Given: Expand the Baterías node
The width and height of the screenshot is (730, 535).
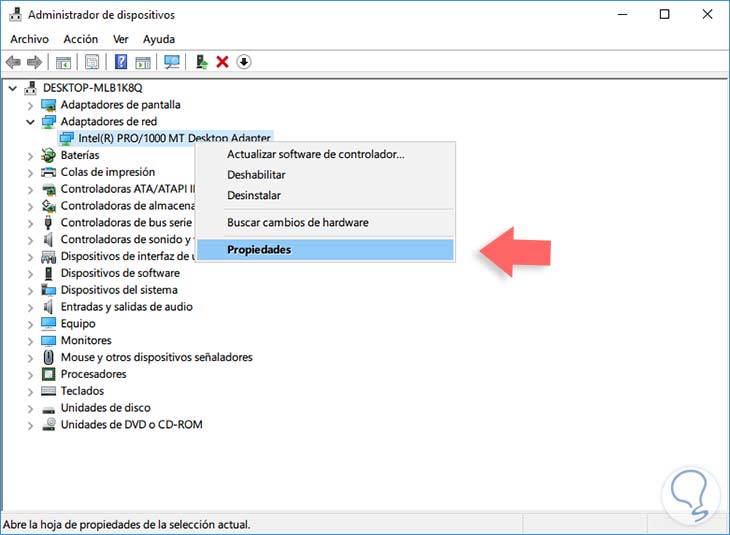Looking at the screenshot, I should pyautogui.click(x=30, y=156).
